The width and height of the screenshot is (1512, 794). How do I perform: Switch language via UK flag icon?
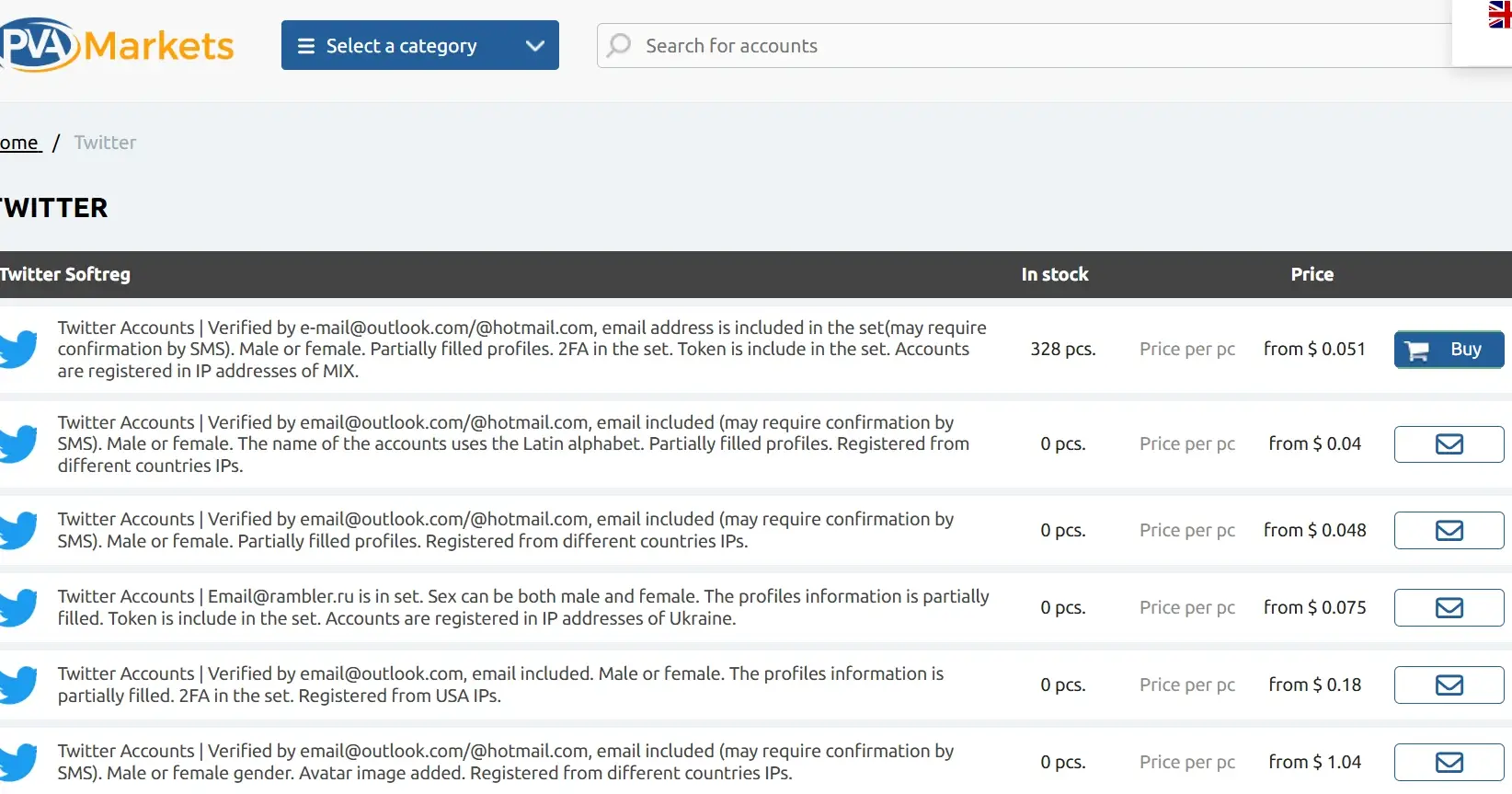click(1500, 15)
